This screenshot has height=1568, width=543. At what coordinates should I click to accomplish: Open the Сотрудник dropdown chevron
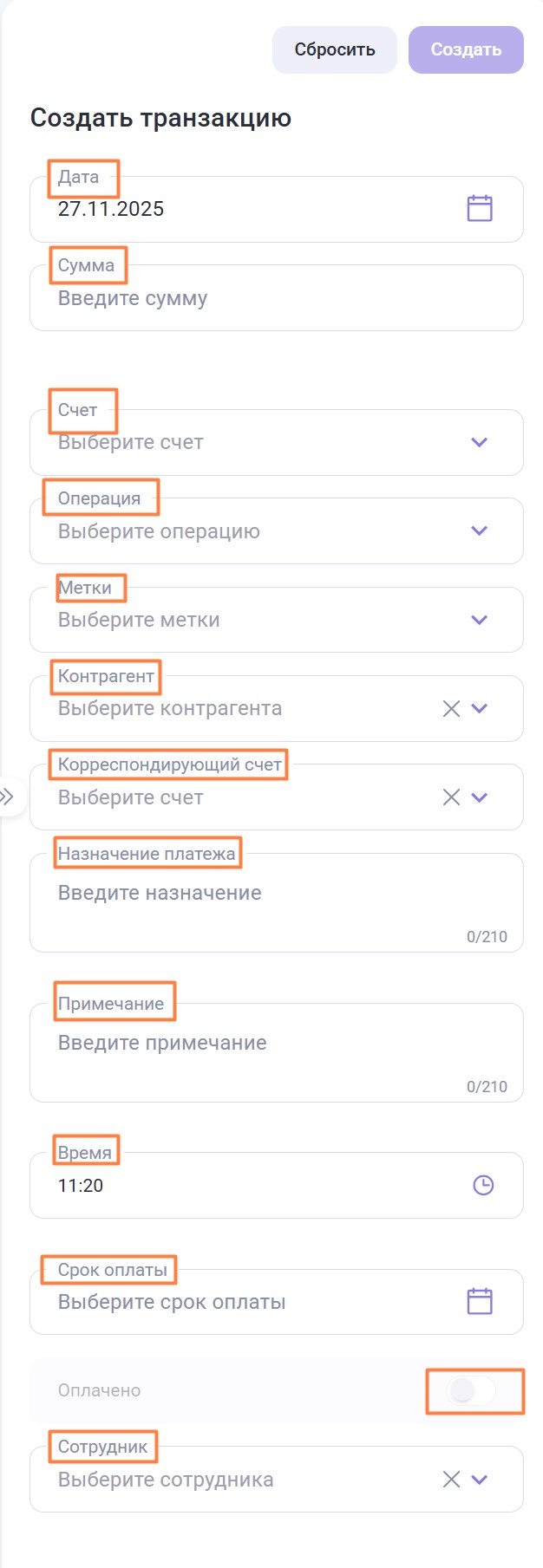(479, 1480)
